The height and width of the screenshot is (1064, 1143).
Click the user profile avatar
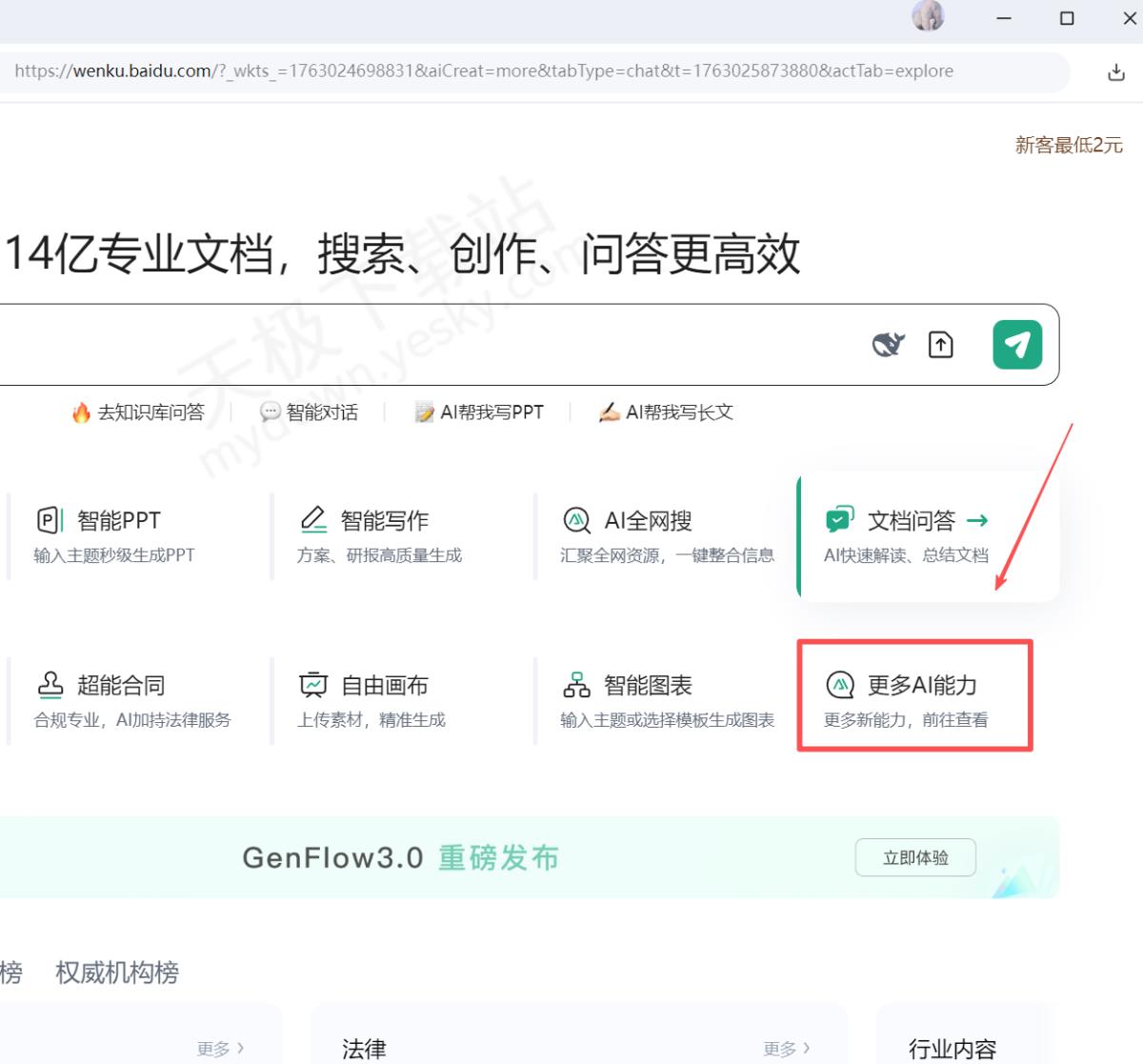pos(928,16)
